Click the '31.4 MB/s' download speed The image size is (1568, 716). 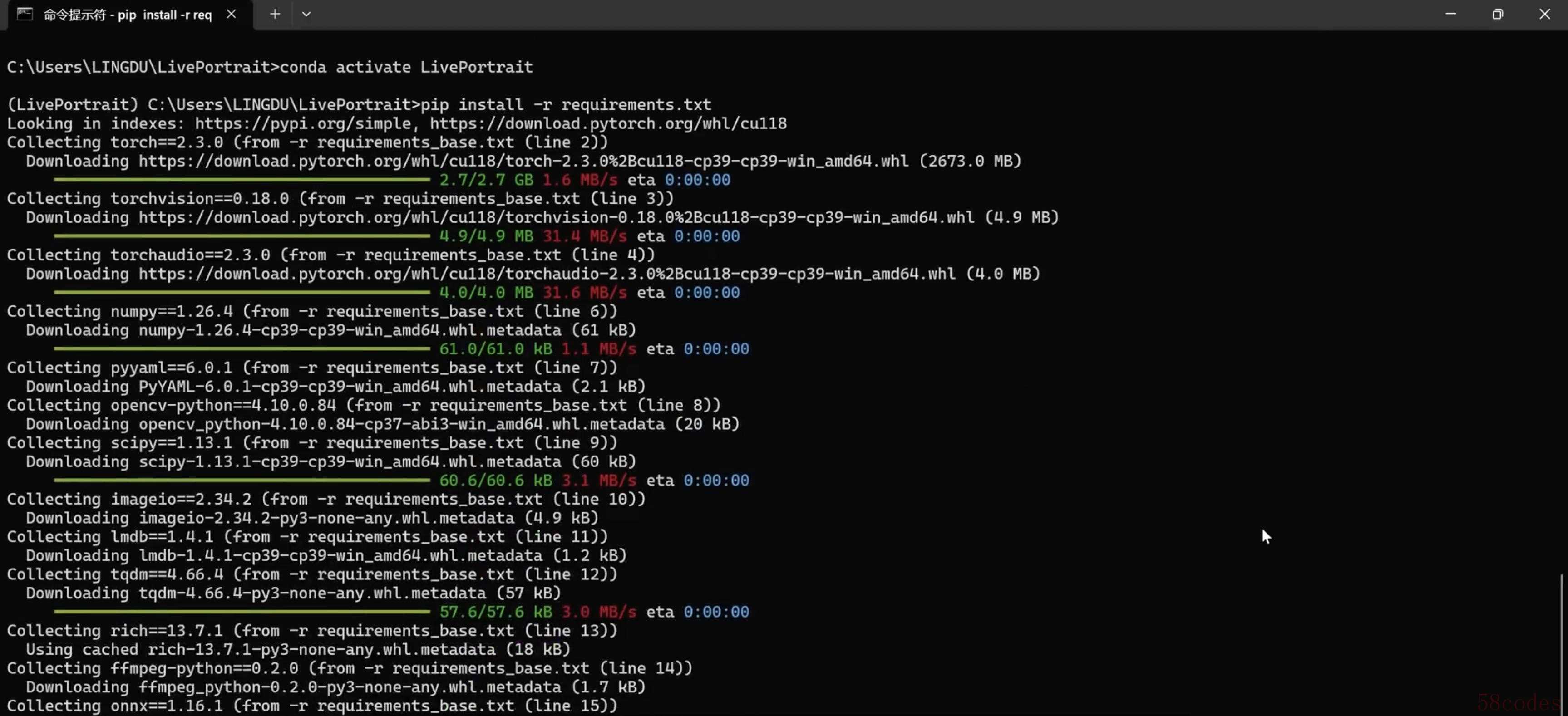pyautogui.click(x=584, y=236)
